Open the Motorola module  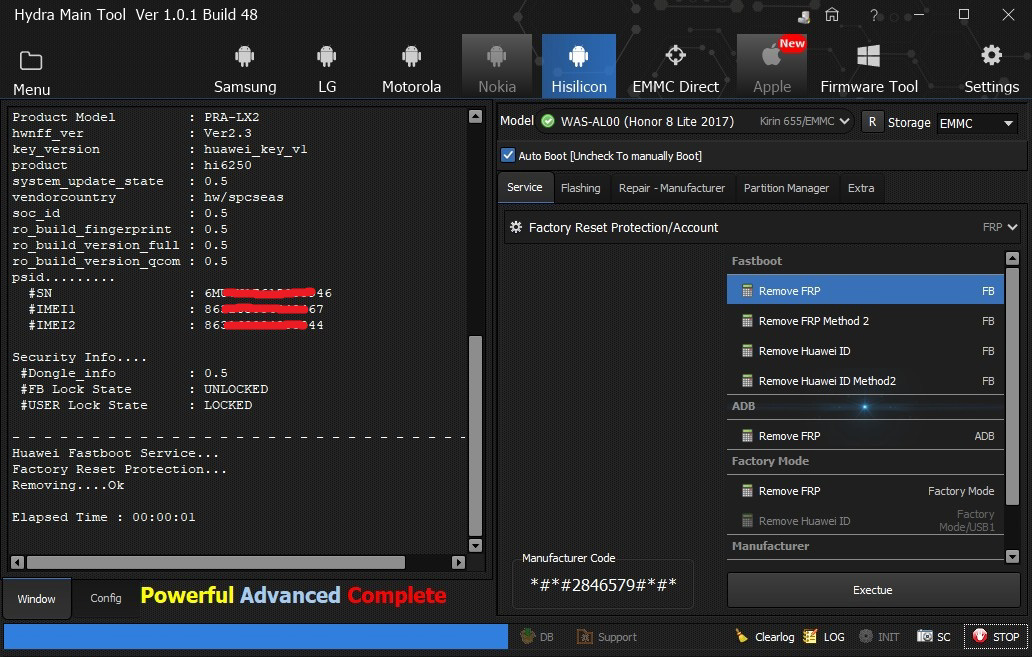tap(411, 67)
